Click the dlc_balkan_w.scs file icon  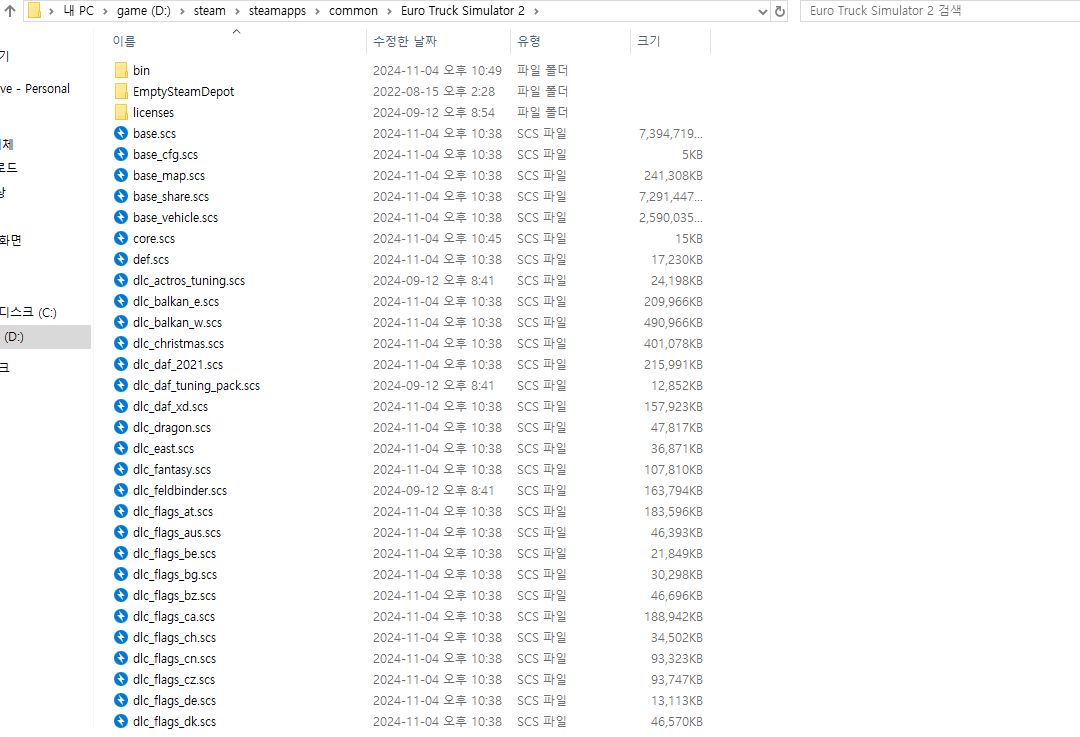pyautogui.click(x=121, y=322)
